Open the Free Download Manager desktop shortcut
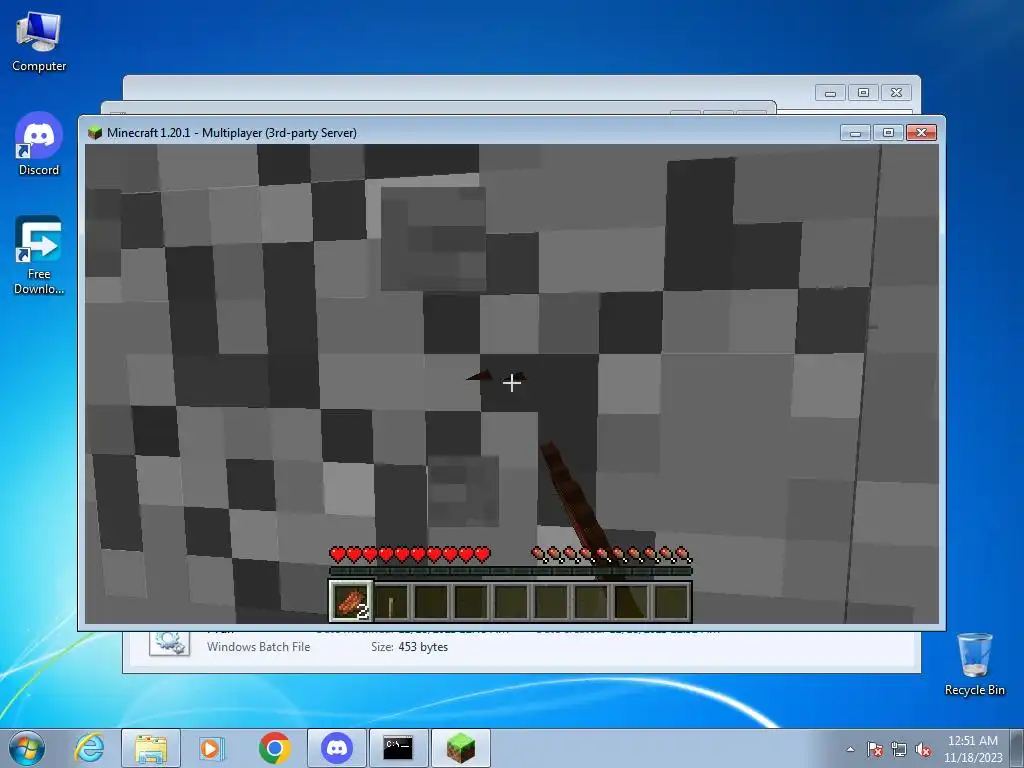Viewport: 1024px width, 768px height. pyautogui.click(x=39, y=255)
